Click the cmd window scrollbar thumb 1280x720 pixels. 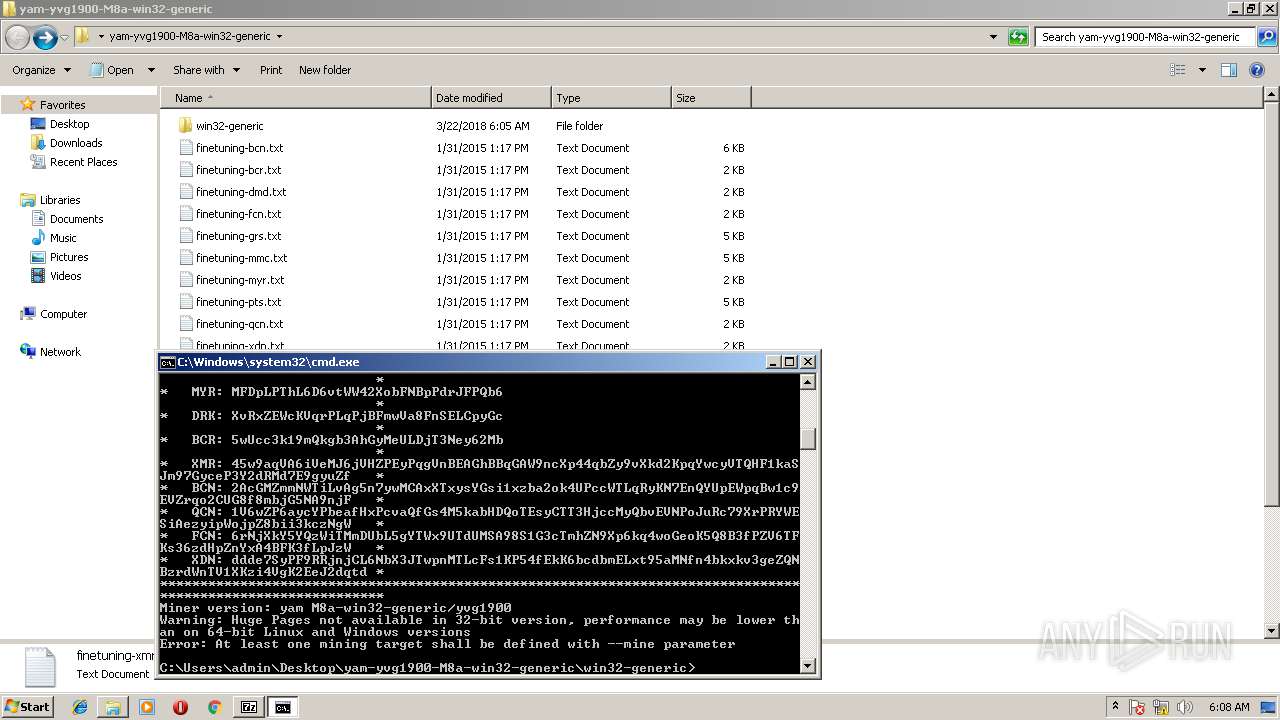[808, 439]
